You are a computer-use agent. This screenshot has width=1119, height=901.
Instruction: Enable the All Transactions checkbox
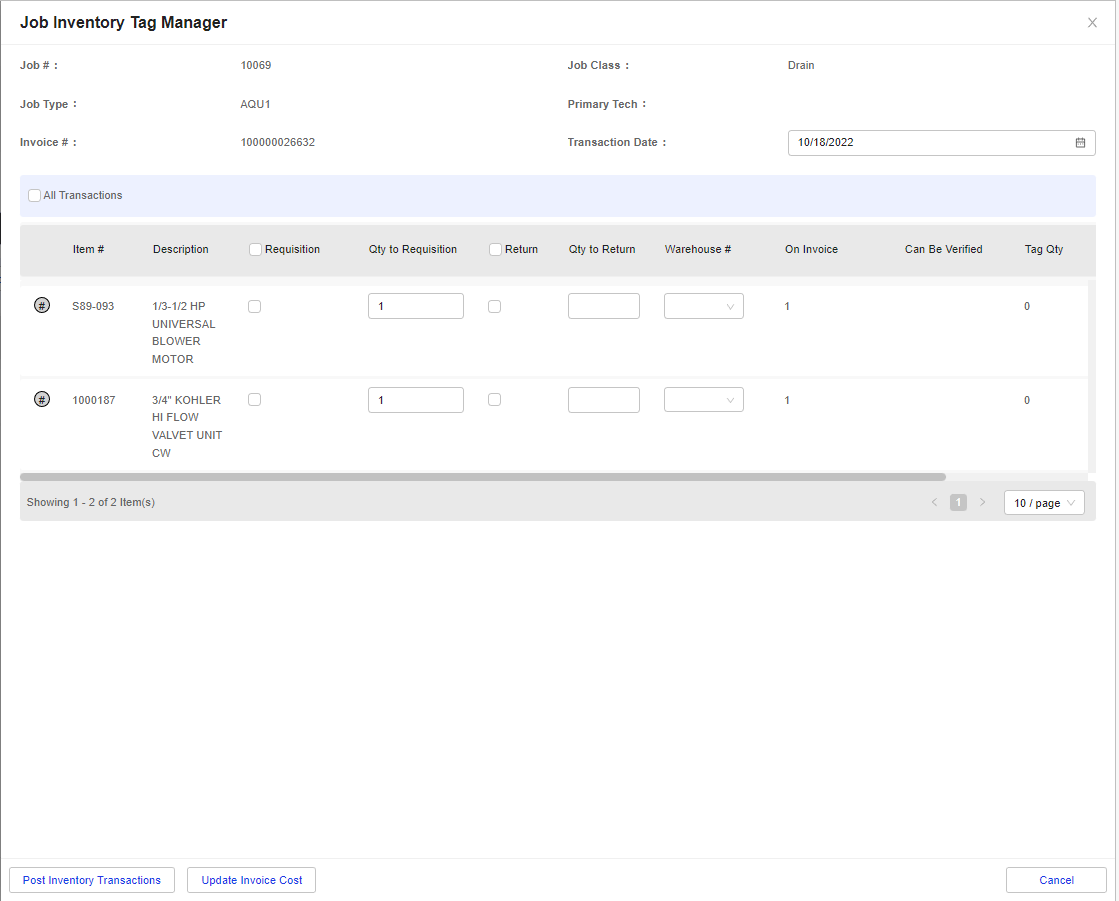click(x=34, y=195)
